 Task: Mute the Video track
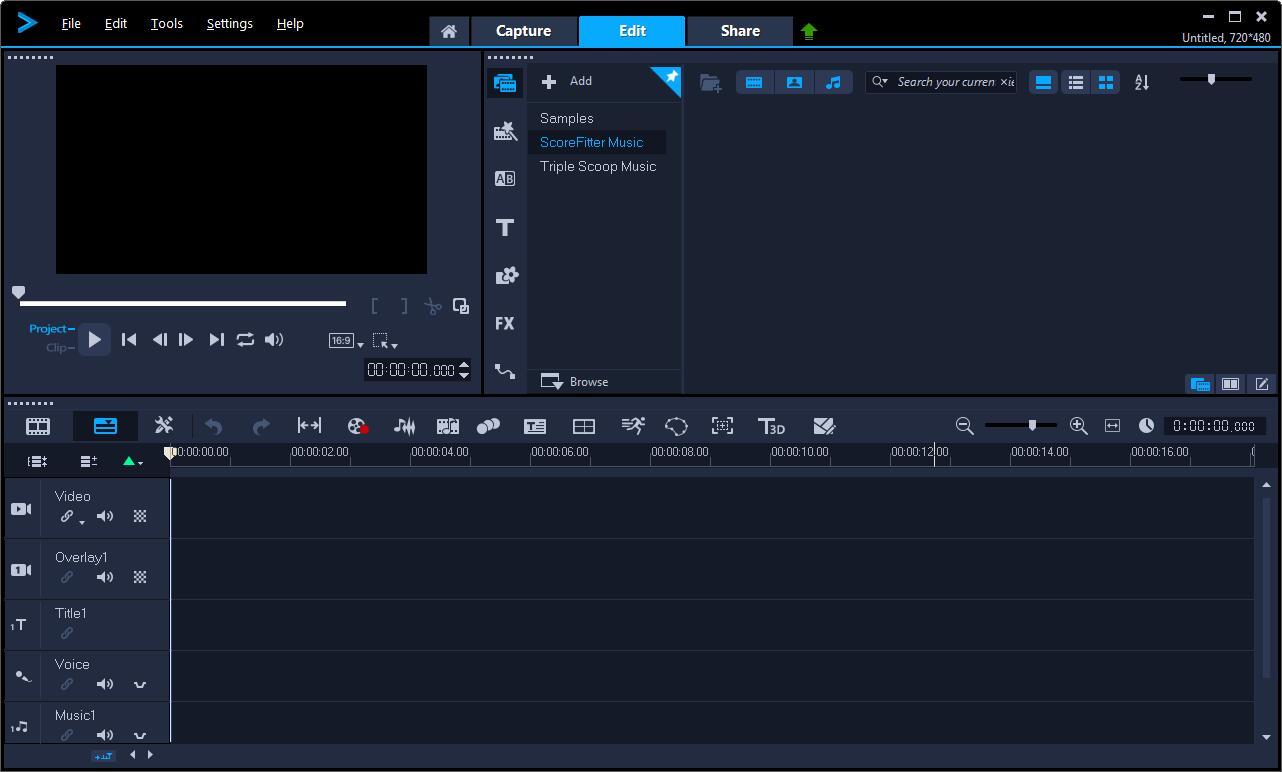(105, 517)
